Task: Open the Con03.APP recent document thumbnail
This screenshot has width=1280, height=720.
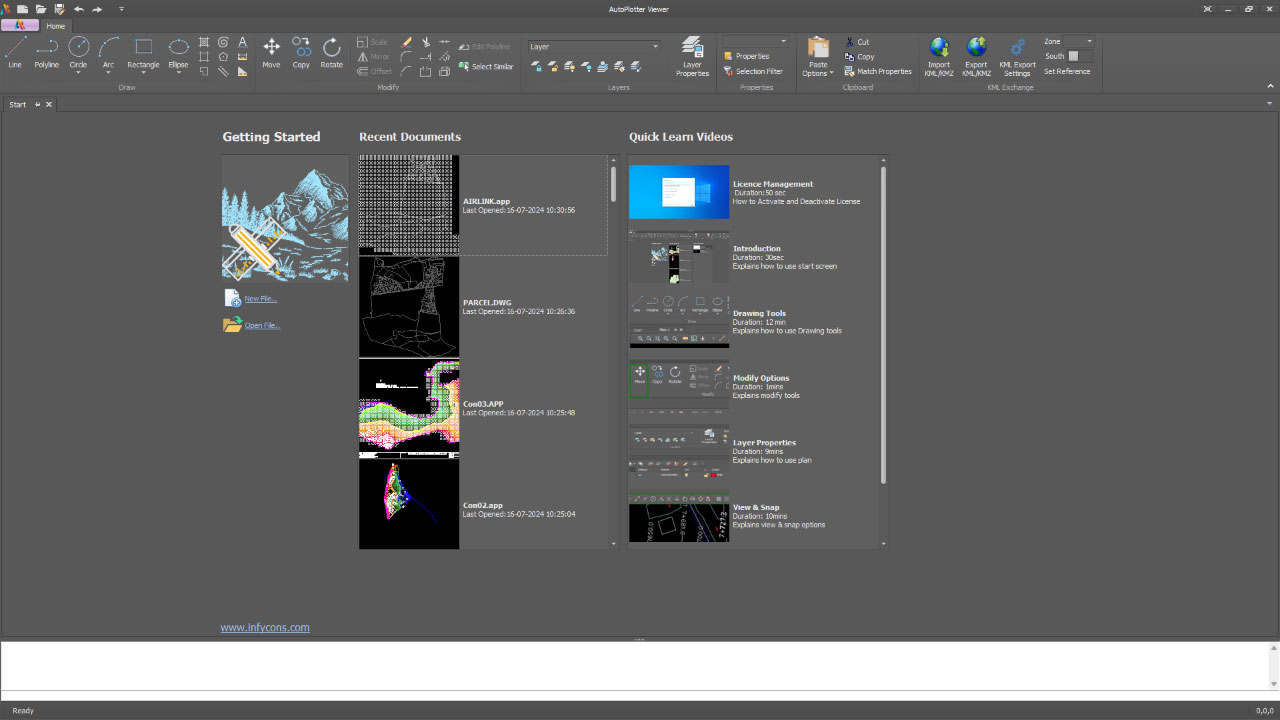Action: [x=409, y=408]
